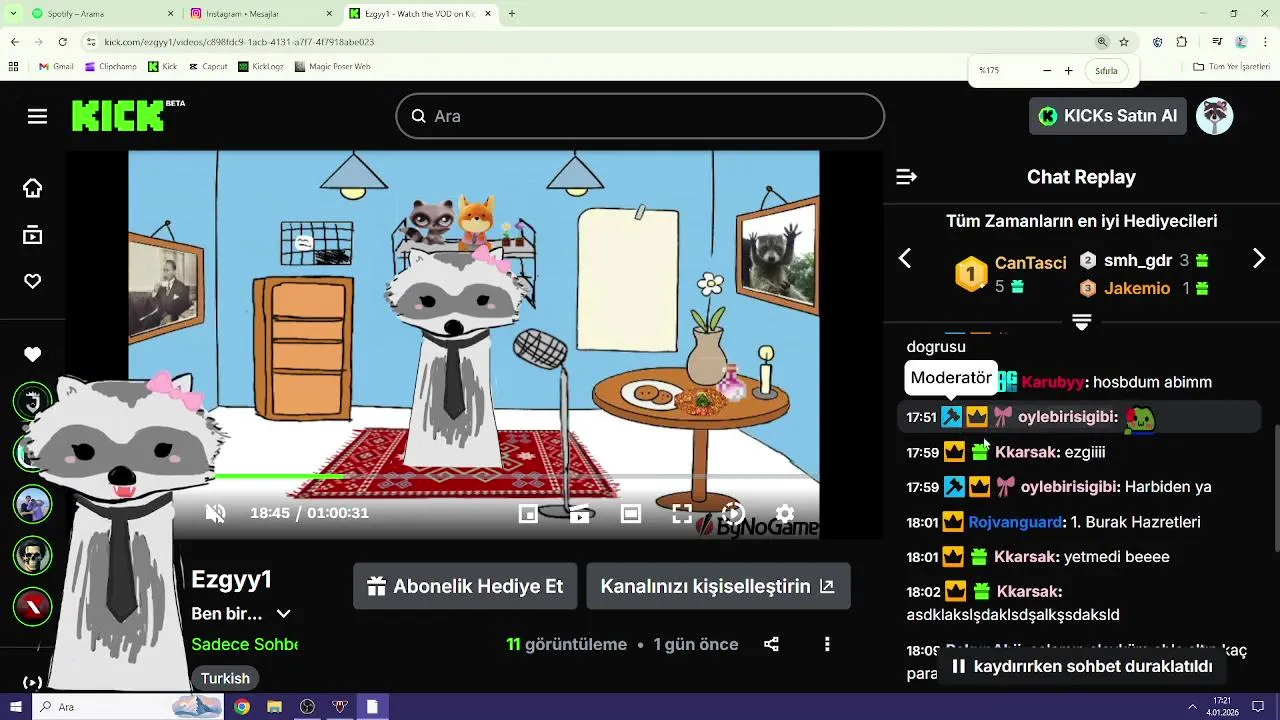Resume chat via kaydırırken sohbet duraklatıldı

coord(1082,667)
